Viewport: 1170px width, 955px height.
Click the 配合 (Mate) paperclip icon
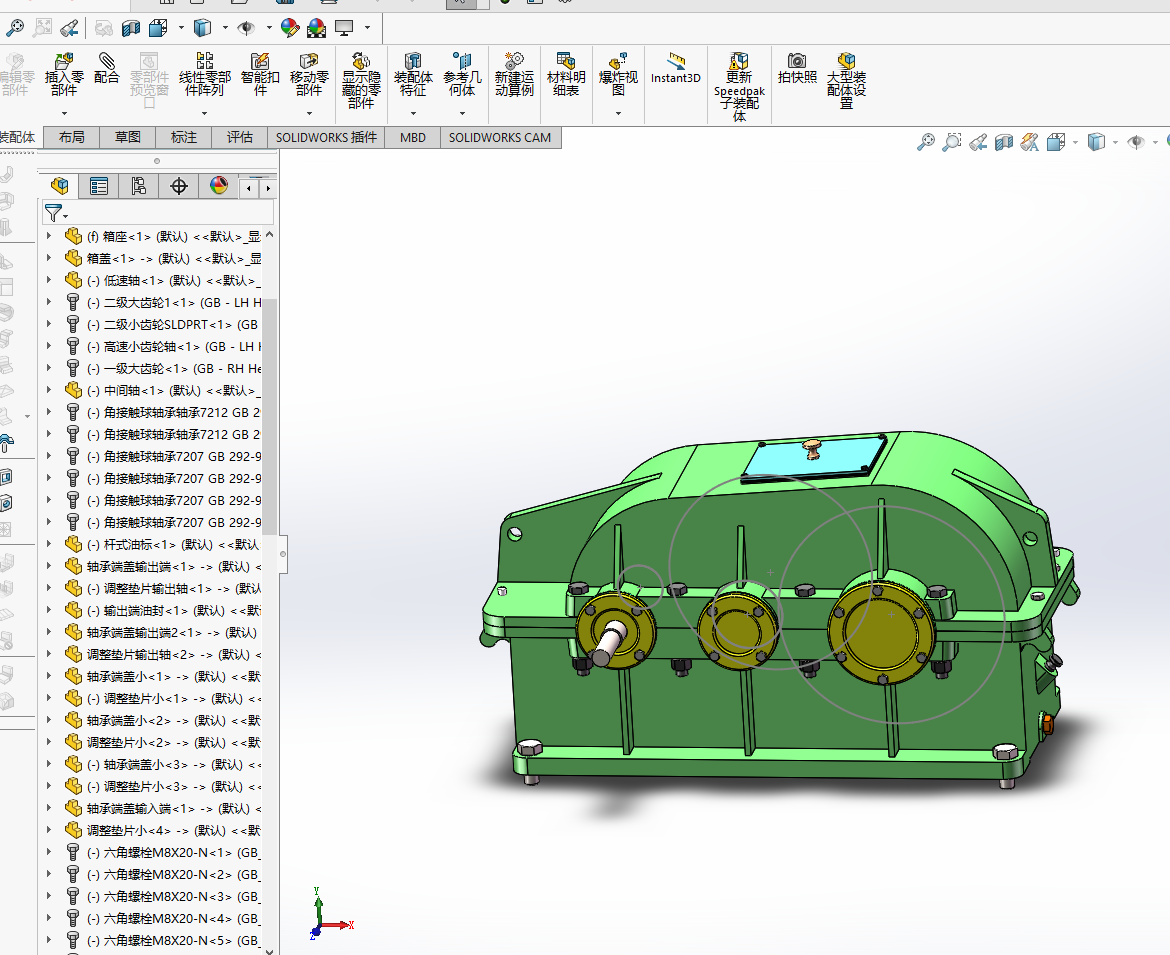pos(107,63)
